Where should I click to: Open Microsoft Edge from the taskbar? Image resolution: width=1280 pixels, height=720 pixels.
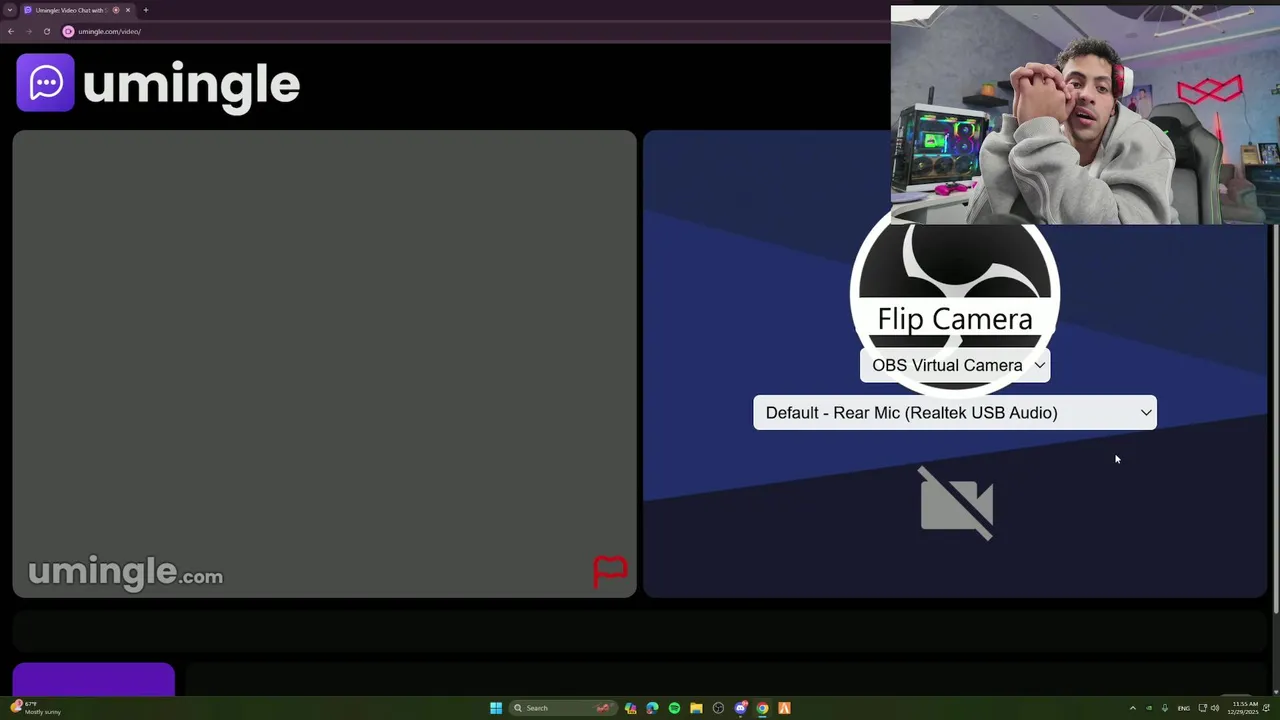pyautogui.click(x=652, y=708)
